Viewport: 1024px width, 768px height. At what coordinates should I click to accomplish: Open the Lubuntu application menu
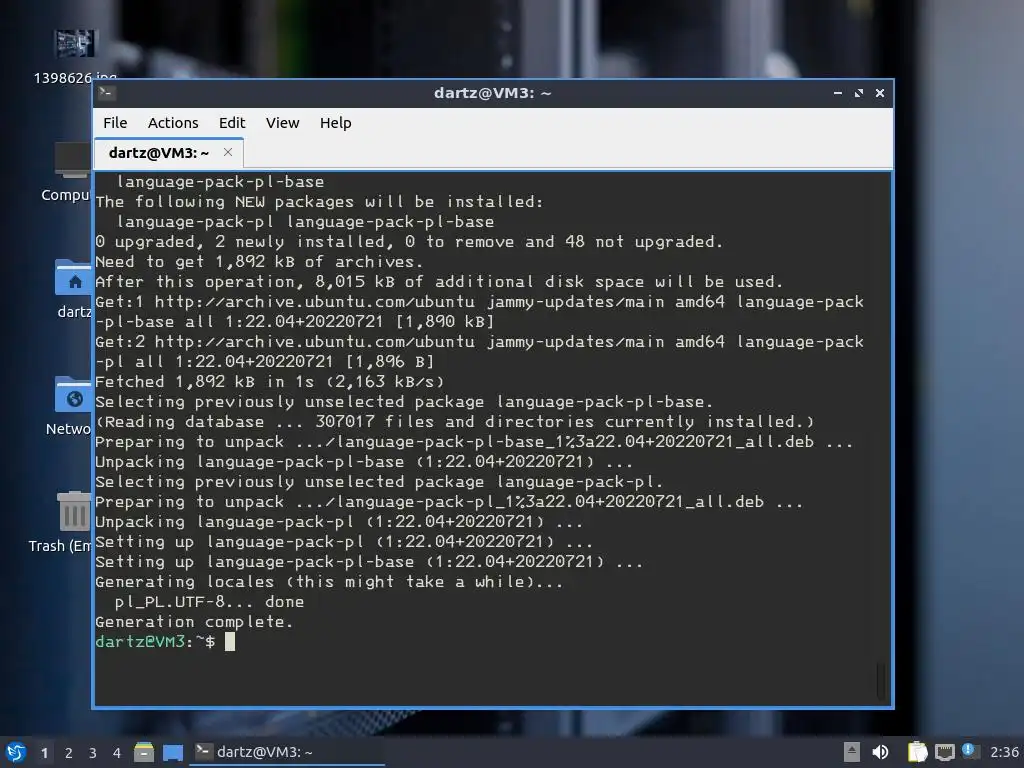click(15, 752)
